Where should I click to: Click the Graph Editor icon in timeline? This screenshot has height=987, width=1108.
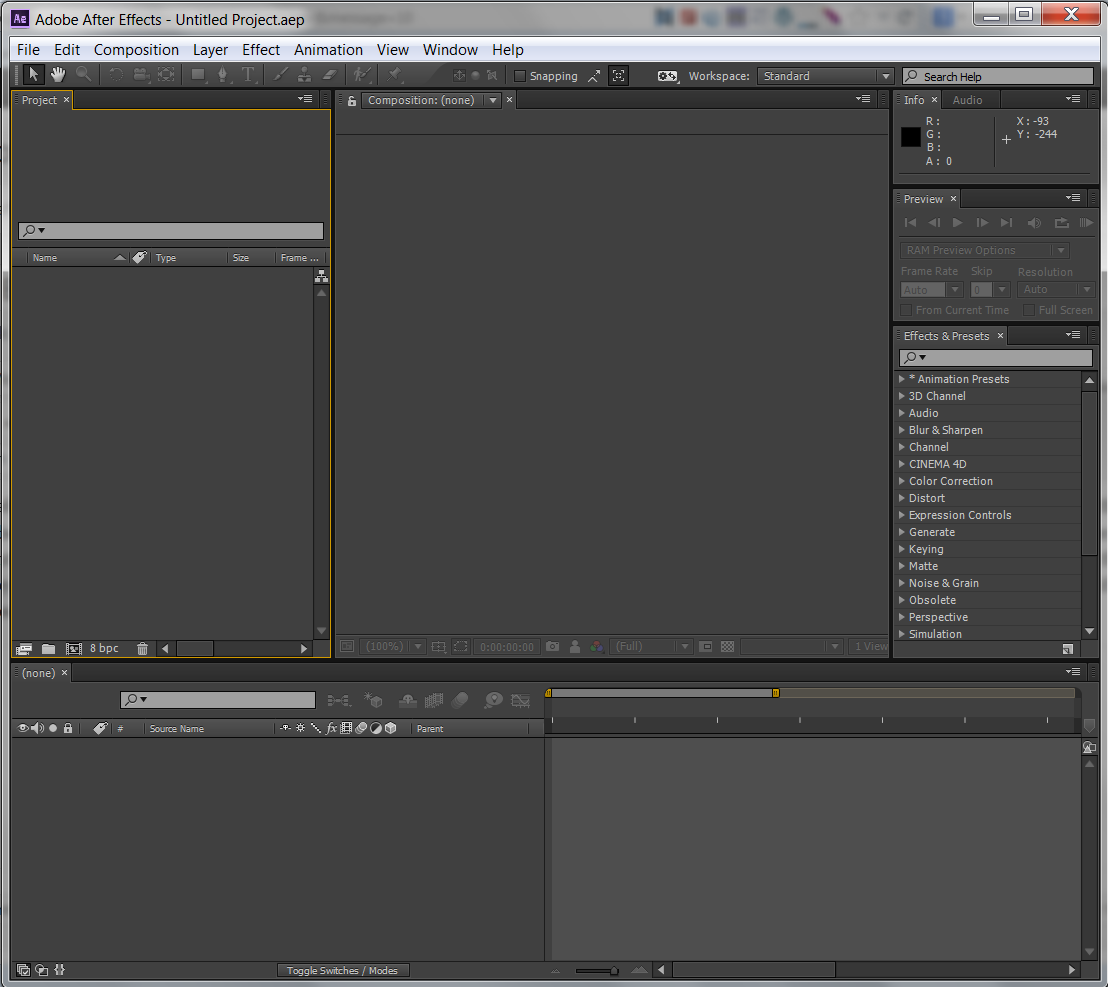click(521, 700)
